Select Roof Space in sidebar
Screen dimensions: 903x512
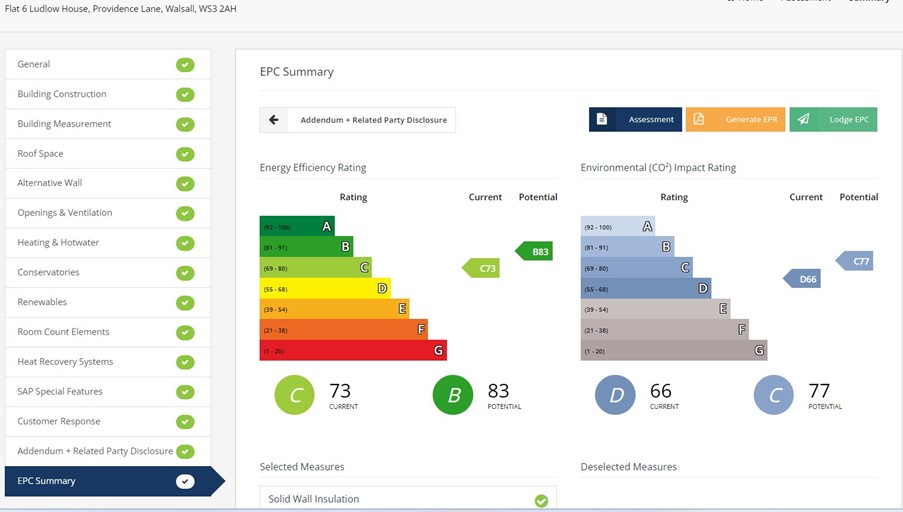coord(108,154)
